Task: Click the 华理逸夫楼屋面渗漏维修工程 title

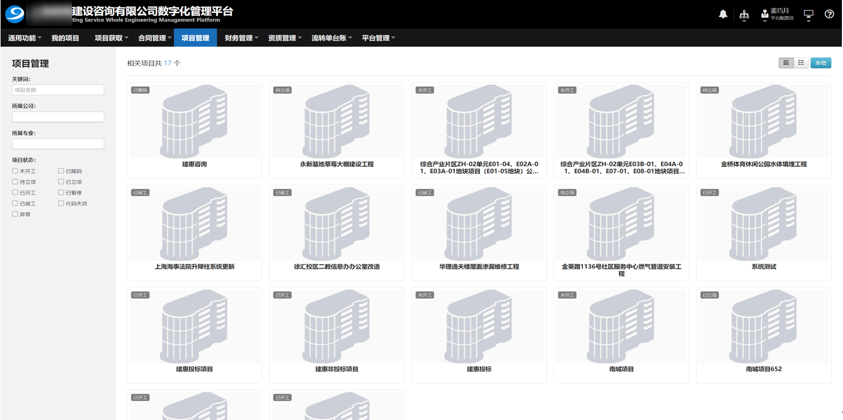Action: tap(479, 267)
